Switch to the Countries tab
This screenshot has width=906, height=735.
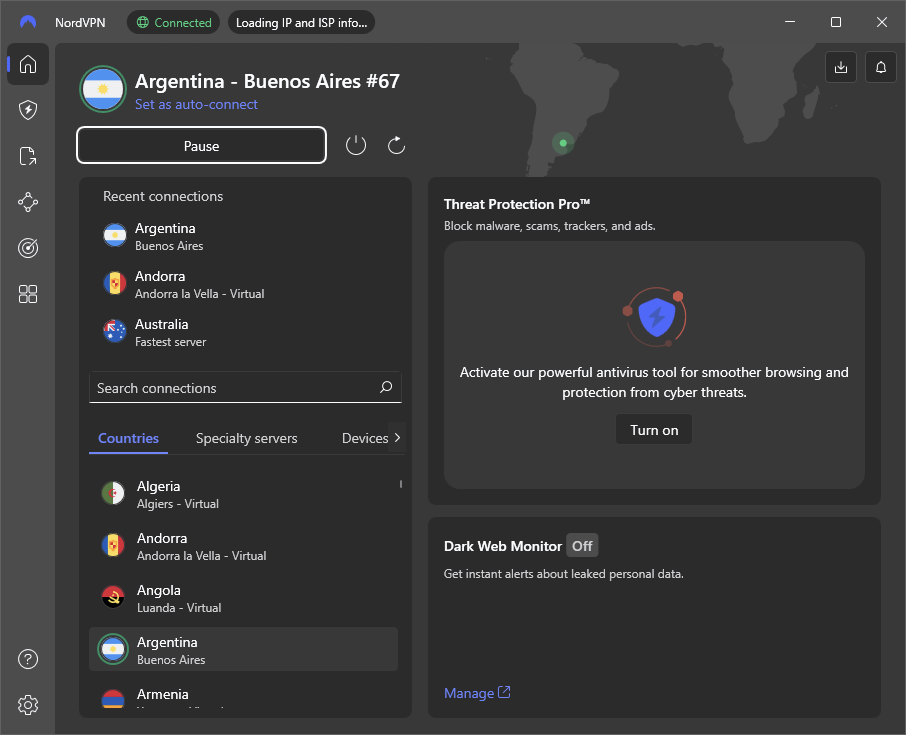(128, 439)
